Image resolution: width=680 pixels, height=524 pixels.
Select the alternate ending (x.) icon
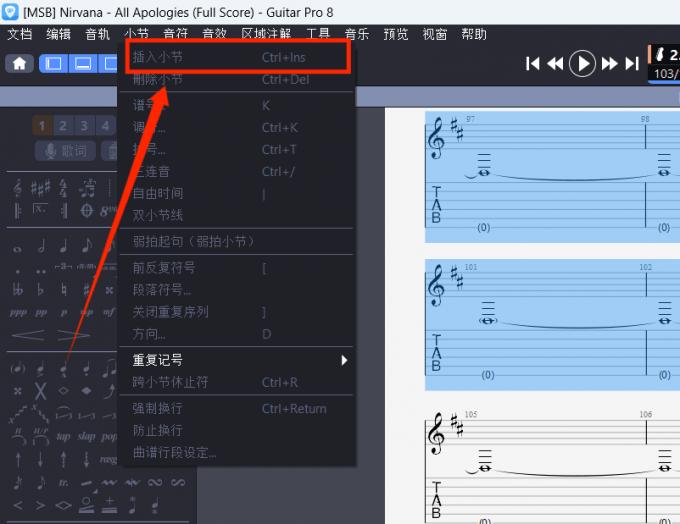(40, 209)
